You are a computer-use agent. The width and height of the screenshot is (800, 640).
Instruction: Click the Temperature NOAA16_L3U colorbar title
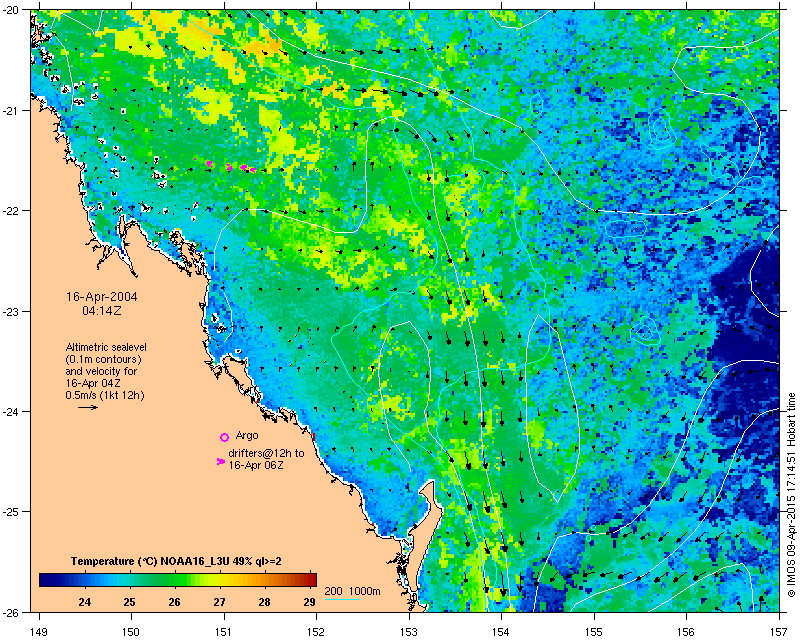point(176,561)
